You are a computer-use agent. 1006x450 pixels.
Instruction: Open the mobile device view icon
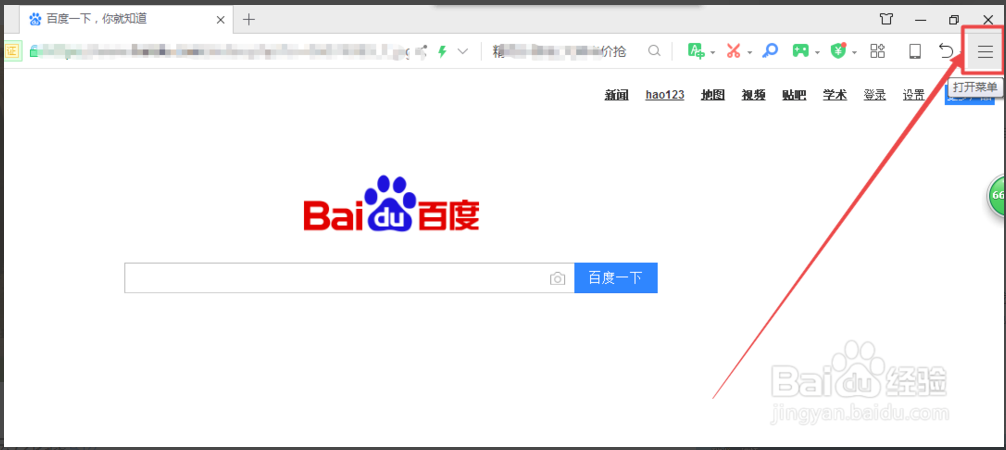(x=915, y=51)
